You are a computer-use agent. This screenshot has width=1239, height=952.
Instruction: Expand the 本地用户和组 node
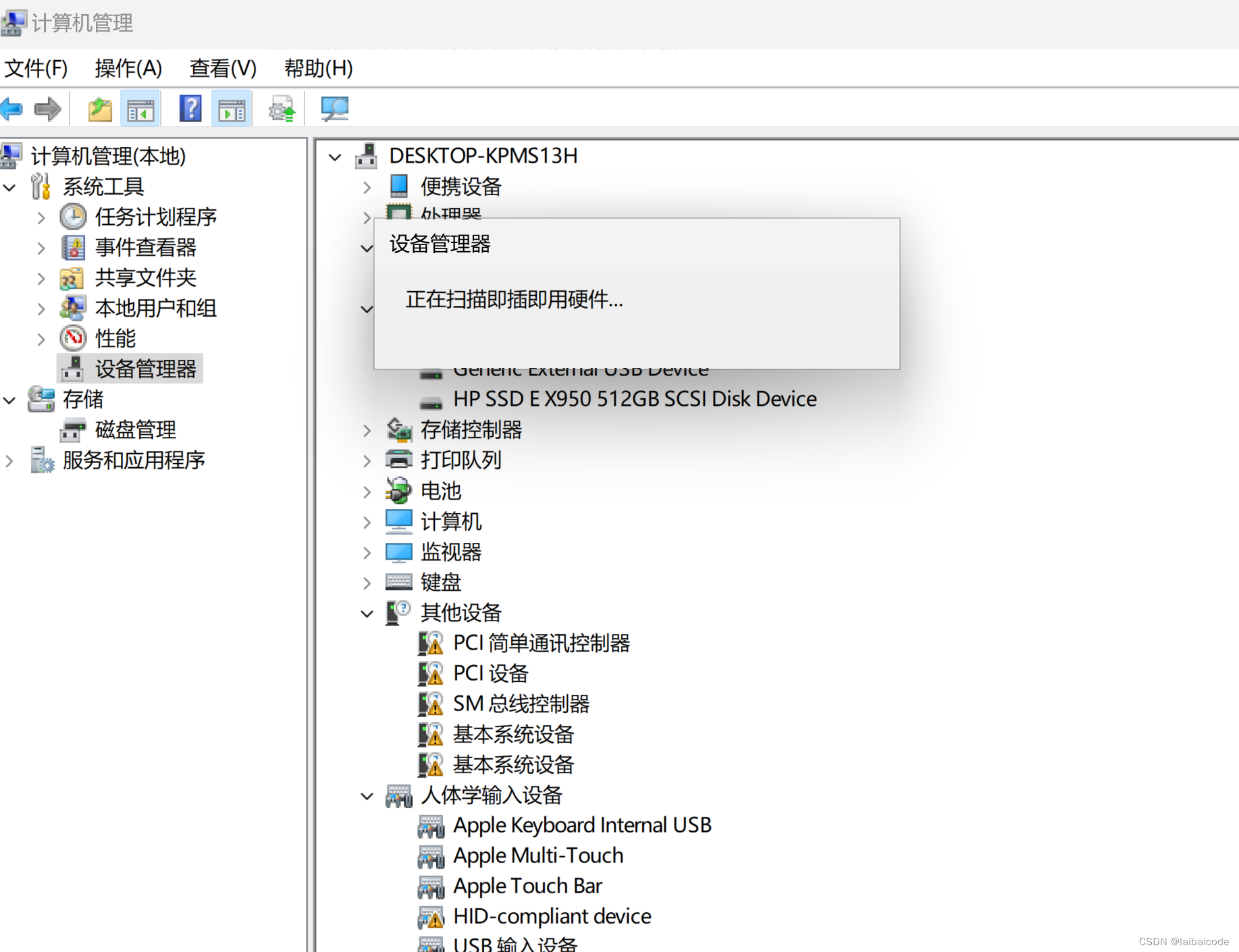(x=41, y=309)
